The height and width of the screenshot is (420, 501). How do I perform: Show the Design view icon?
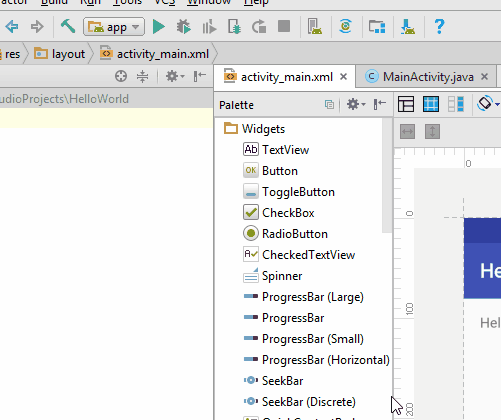(x=406, y=104)
